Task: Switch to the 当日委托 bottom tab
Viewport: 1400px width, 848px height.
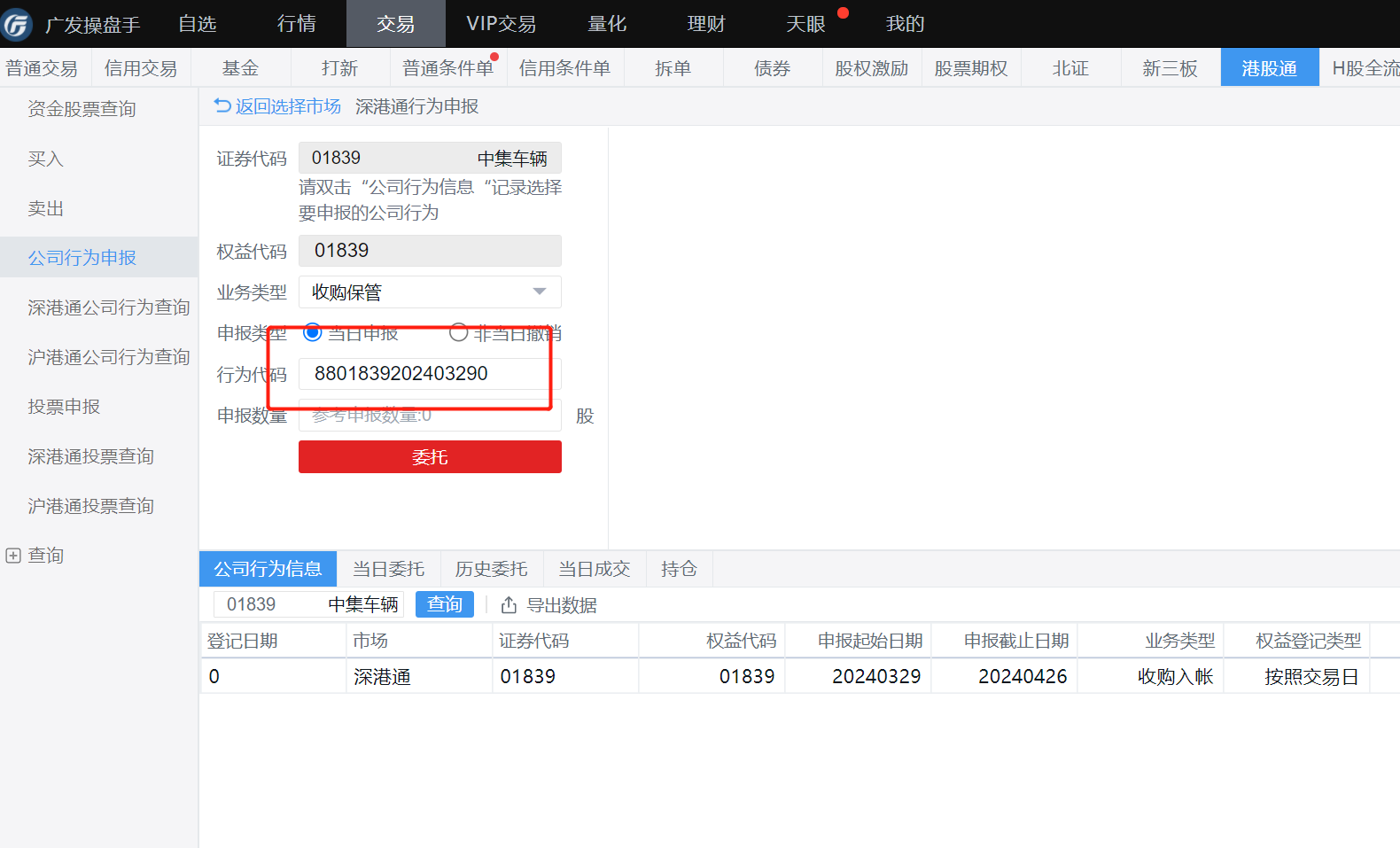Action: click(388, 569)
